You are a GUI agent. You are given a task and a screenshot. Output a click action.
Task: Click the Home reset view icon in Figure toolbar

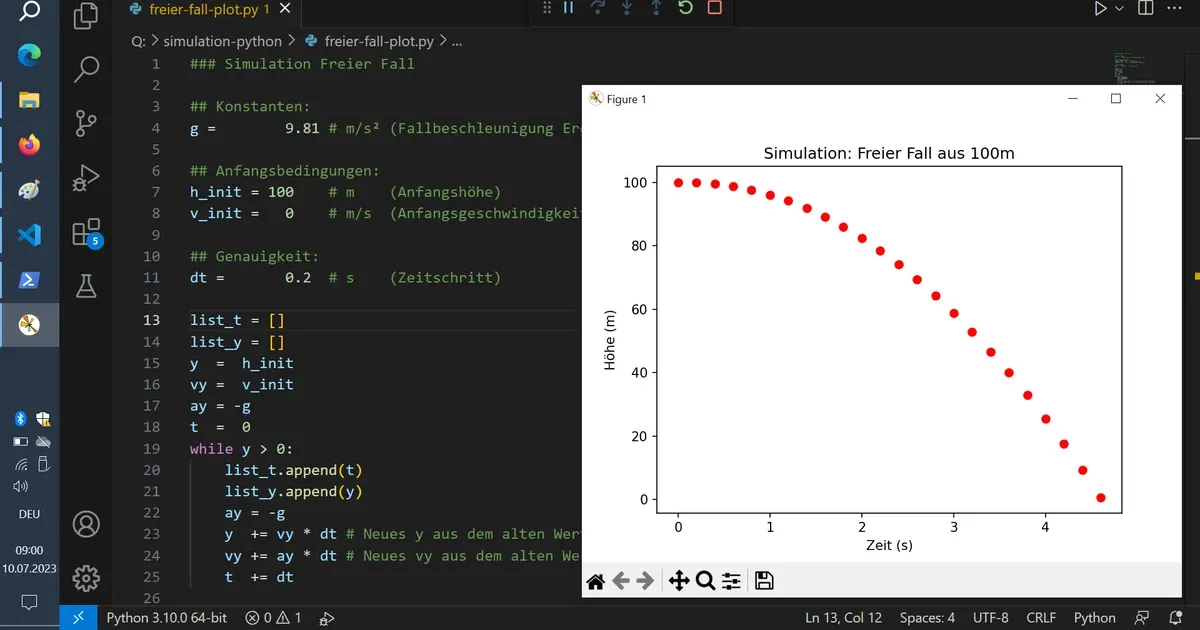pos(595,581)
